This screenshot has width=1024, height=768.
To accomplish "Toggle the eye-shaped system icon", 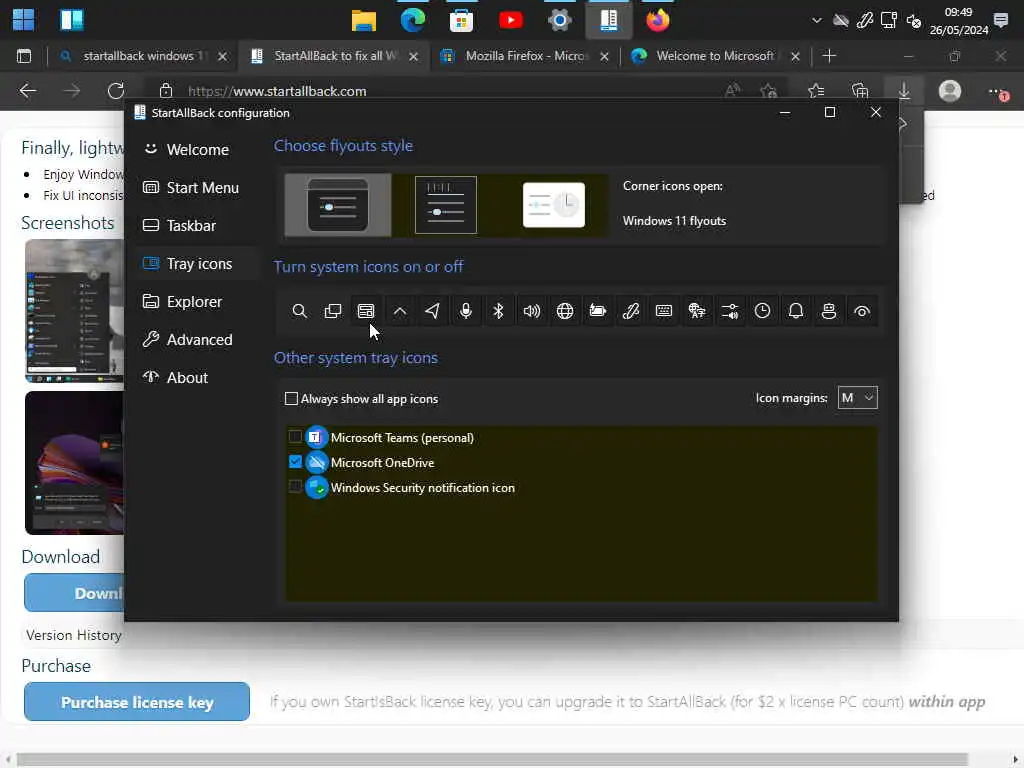I will pyautogui.click(x=862, y=311).
